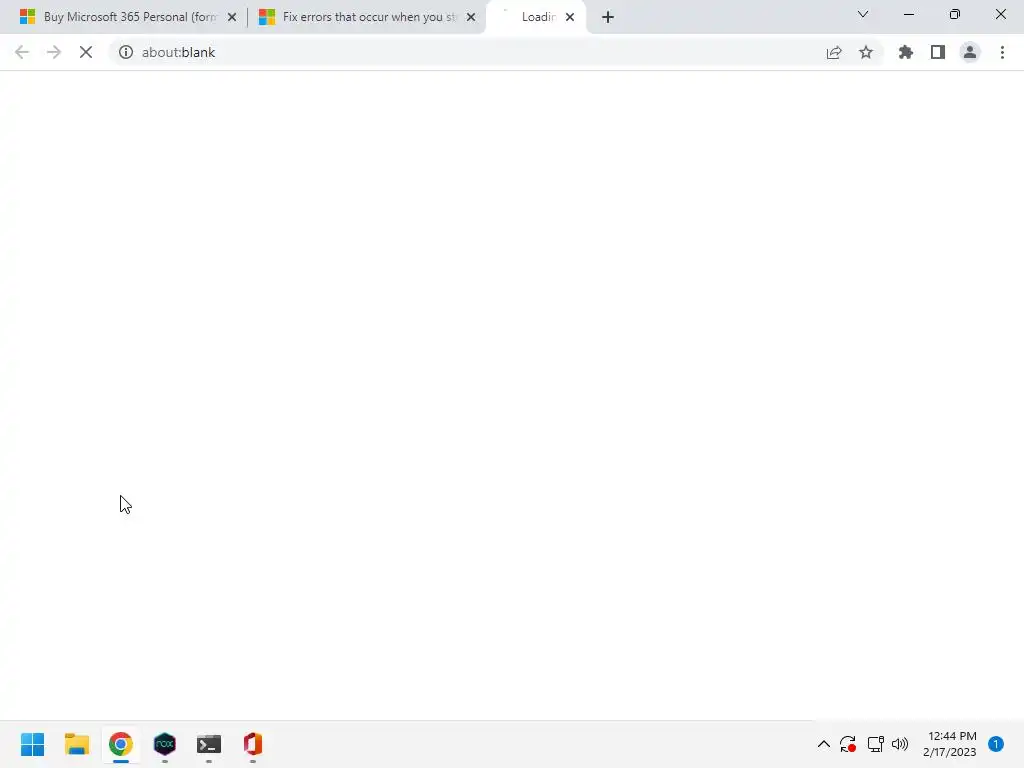The image size is (1024, 768).
Task: Expand the tab search chevron
Action: [863, 14]
